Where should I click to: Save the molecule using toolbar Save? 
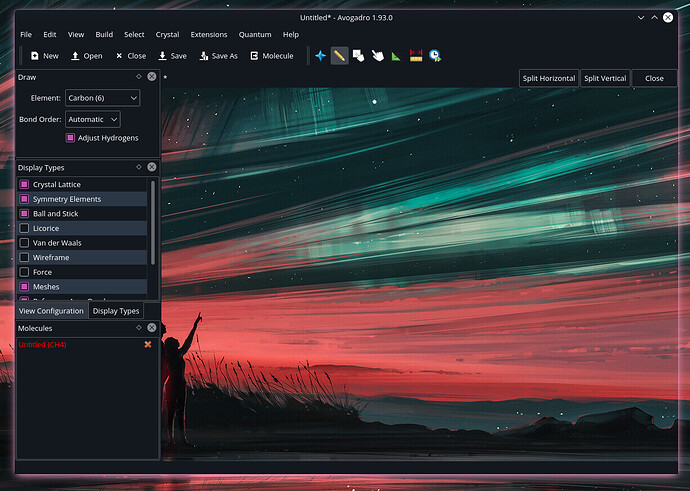(x=172, y=56)
